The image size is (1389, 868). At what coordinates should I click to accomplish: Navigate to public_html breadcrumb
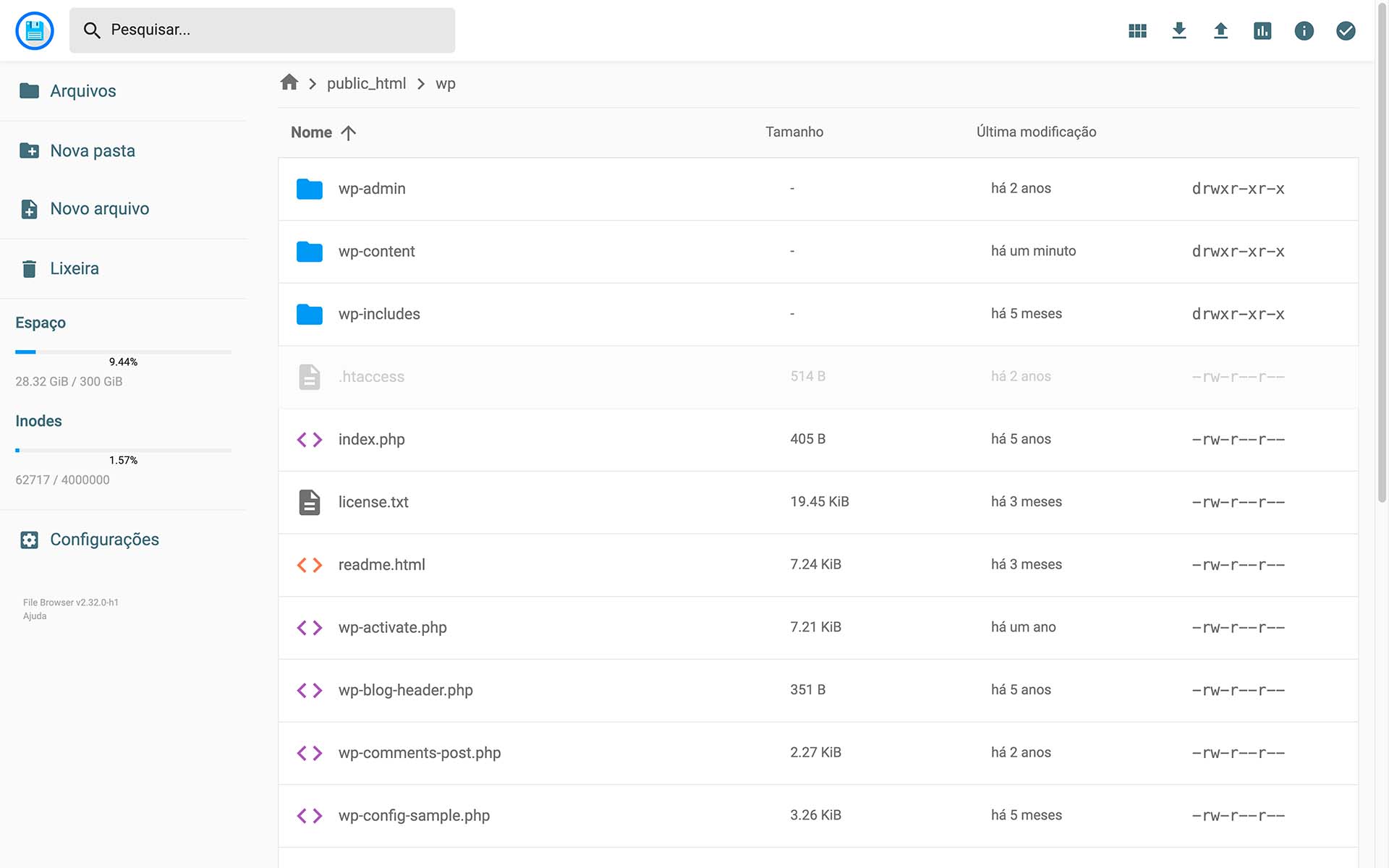click(366, 83)
